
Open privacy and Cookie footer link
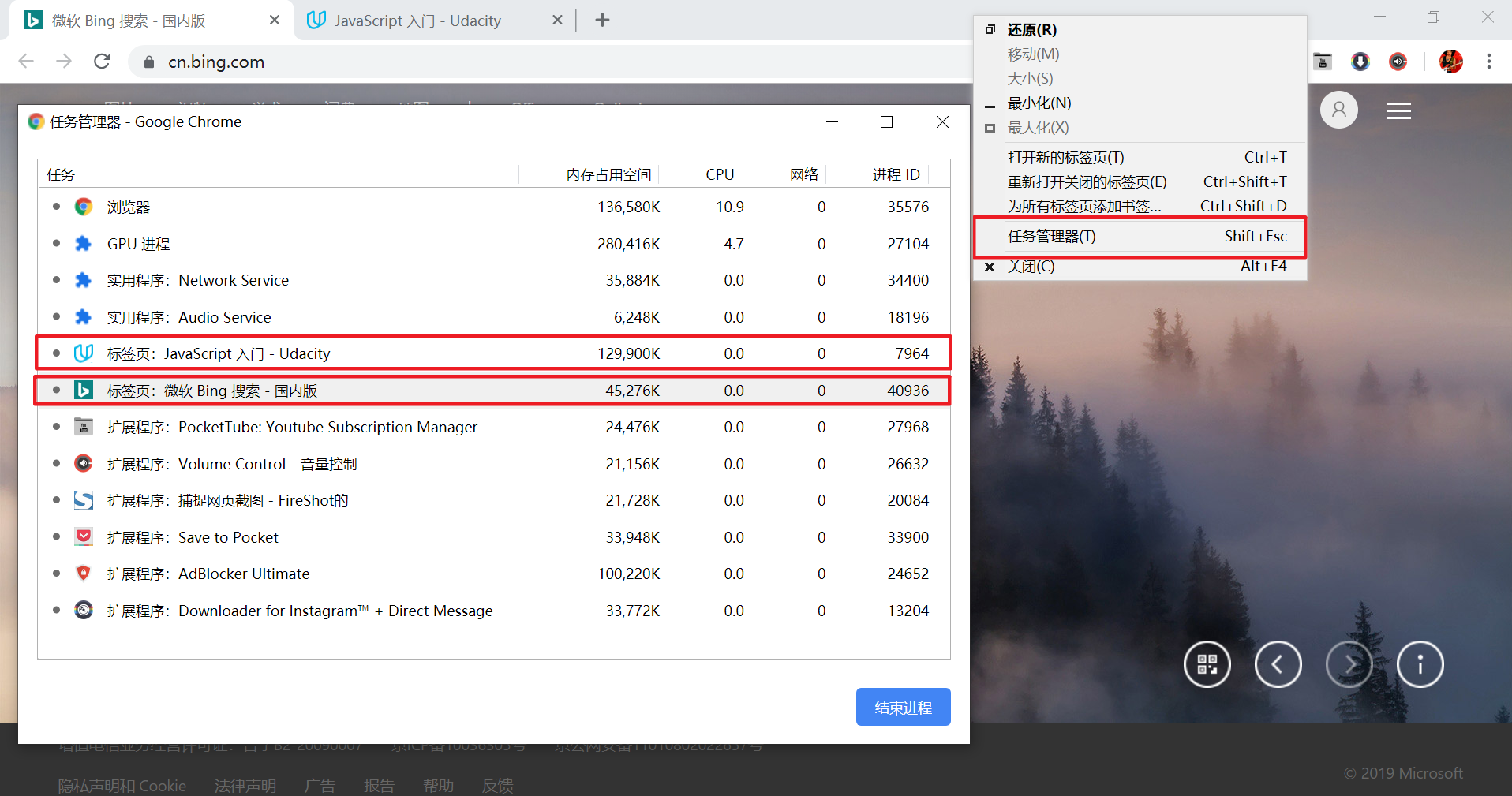122,786
